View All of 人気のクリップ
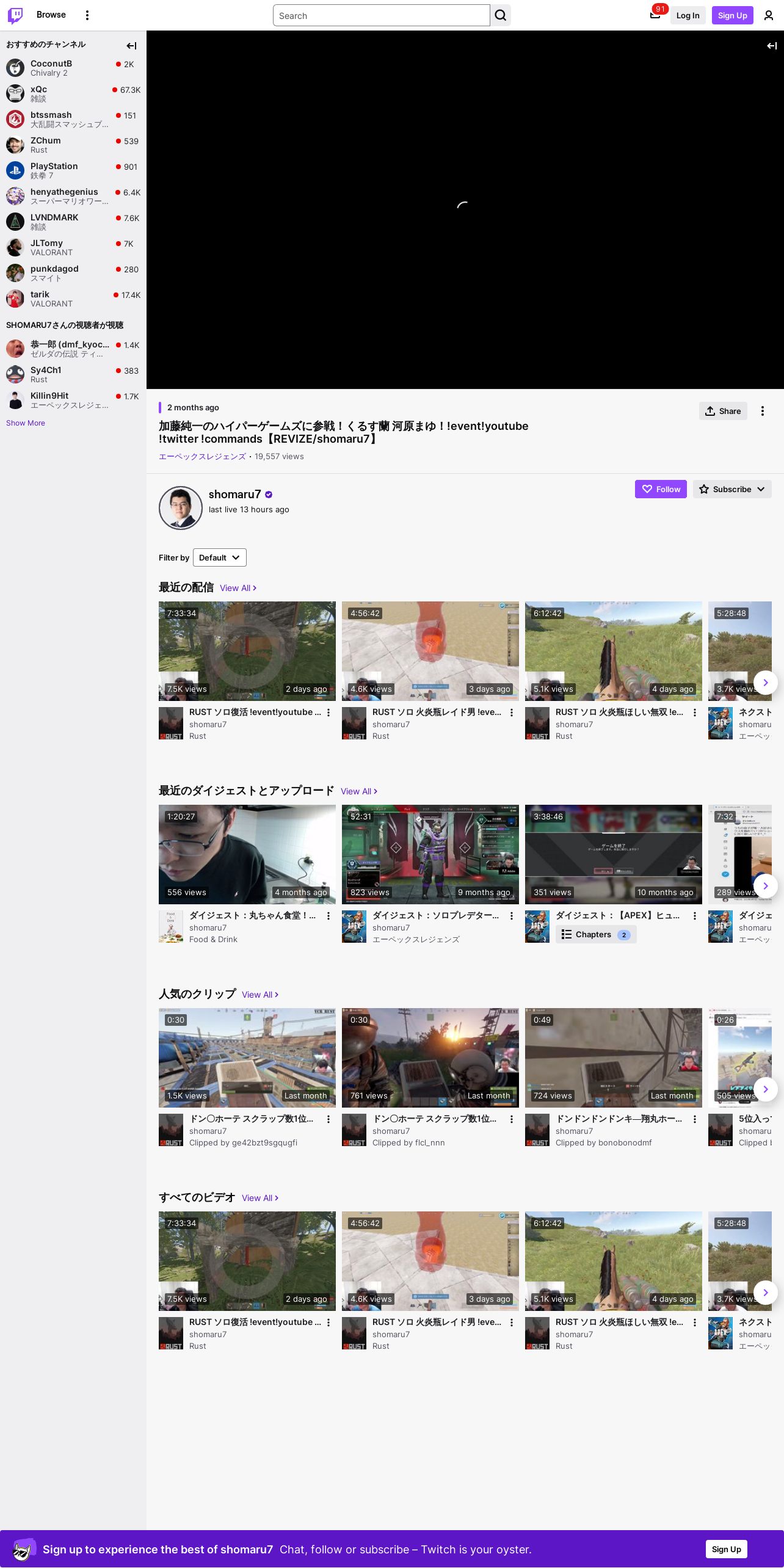The width and height of the screenshot is (784, 1568). [x=260, y=995]
